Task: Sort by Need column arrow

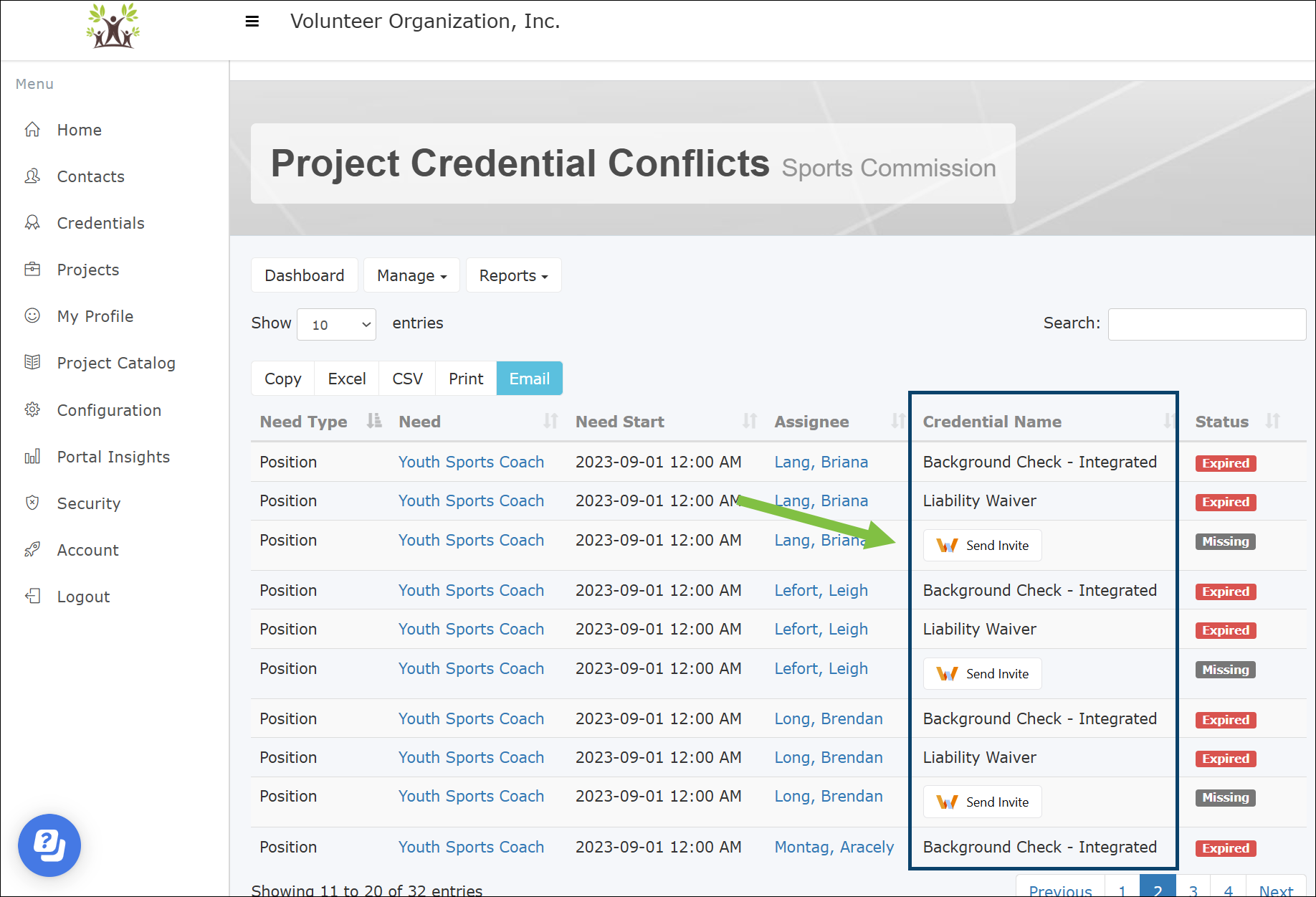Action: [550, 421]
